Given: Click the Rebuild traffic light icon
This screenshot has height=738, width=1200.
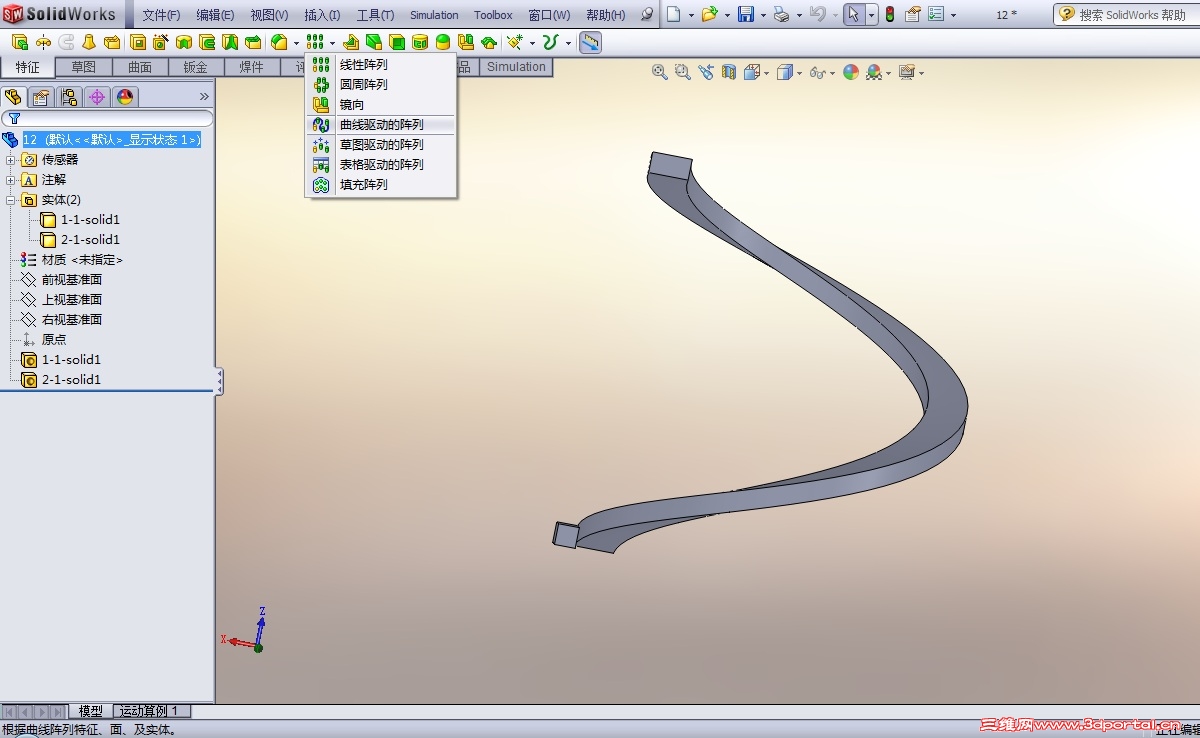Looking at the screenshot, I should 889,14.
